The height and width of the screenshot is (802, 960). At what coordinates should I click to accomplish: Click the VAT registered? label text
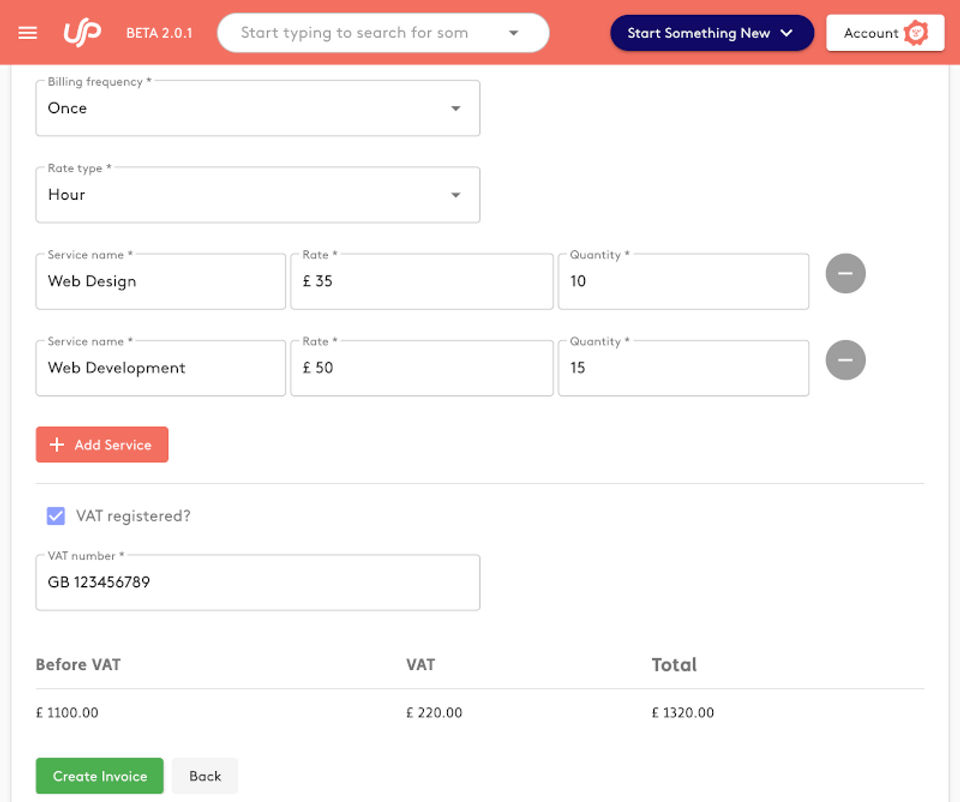coord(133,516)
